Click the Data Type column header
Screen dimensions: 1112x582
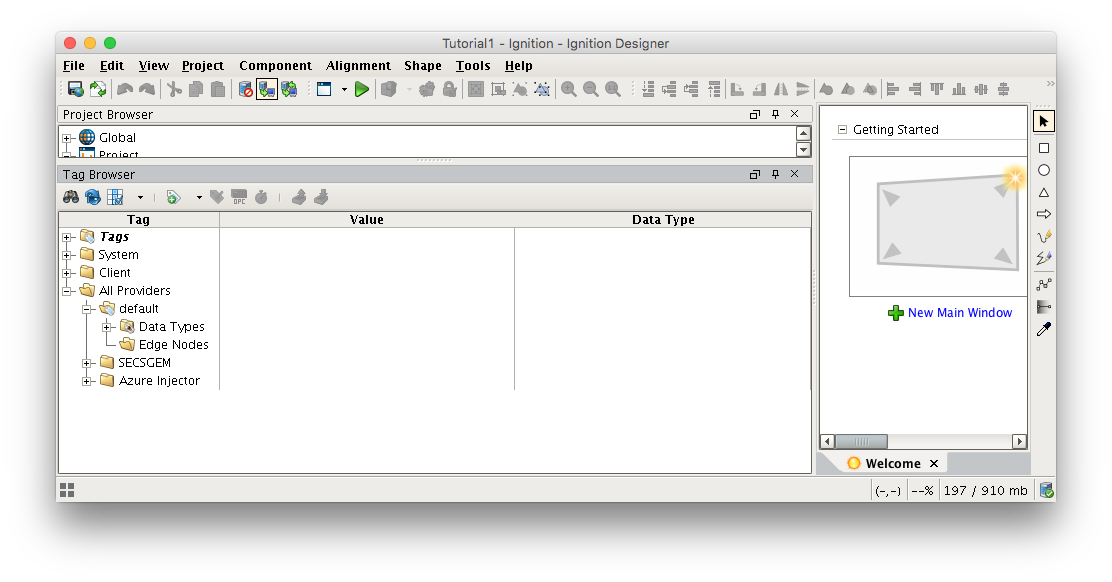pos(662,220)
